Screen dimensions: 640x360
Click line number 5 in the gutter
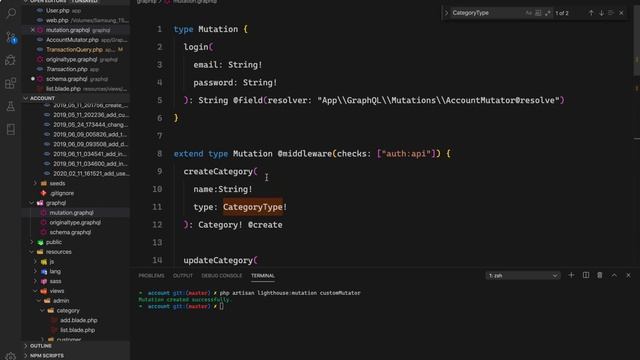click(x=160, y=100)
